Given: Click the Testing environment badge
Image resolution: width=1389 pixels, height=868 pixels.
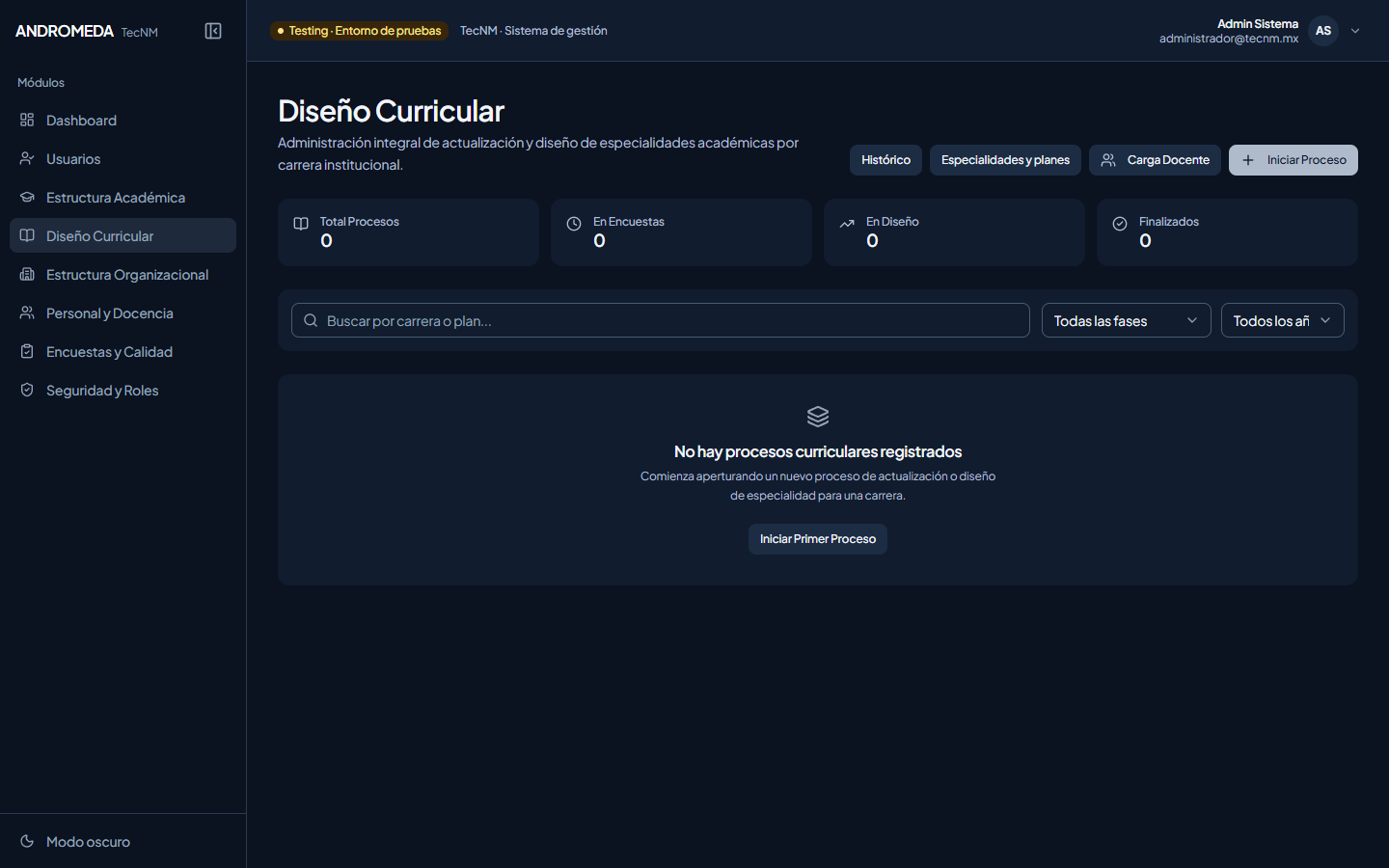Looking at the screenshot, I should pyautogui.click(x=359, y=31).
